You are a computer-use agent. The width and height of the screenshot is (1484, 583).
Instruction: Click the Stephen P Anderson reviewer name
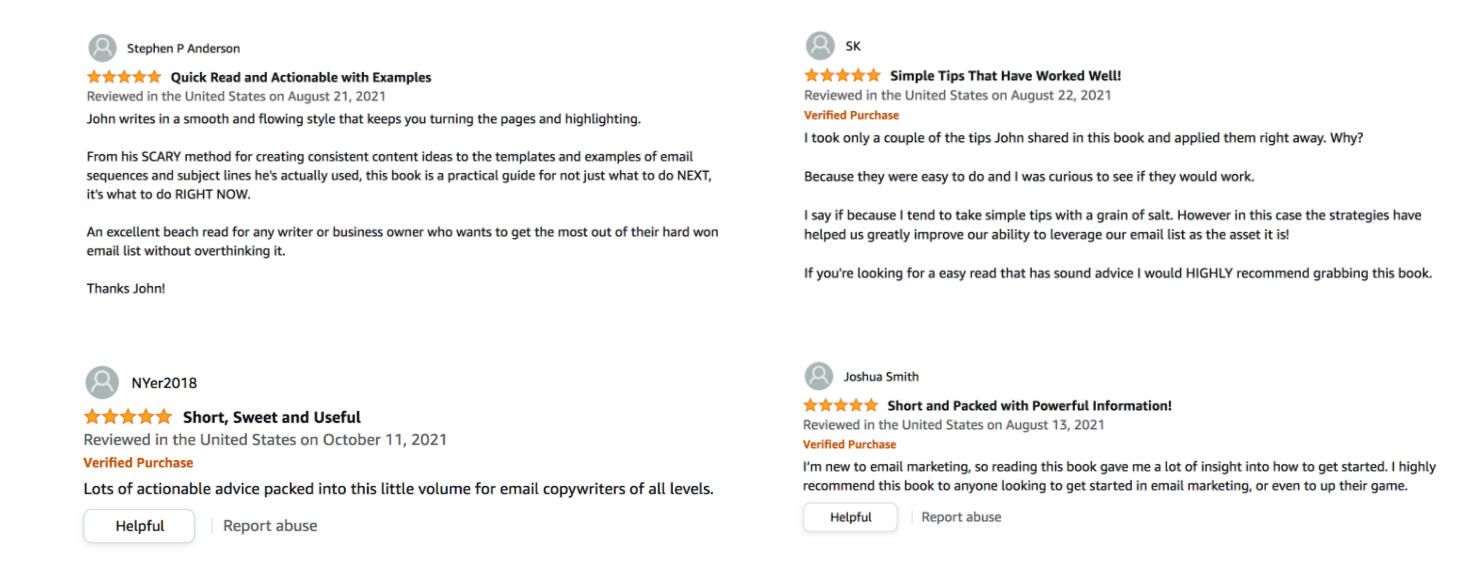click(x=183, y=48)
